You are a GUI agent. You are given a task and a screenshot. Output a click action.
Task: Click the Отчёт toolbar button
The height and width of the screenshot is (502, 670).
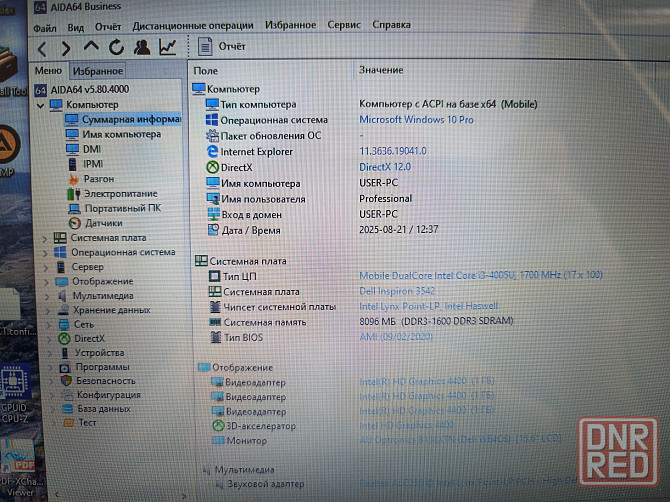tap(222, 46)
